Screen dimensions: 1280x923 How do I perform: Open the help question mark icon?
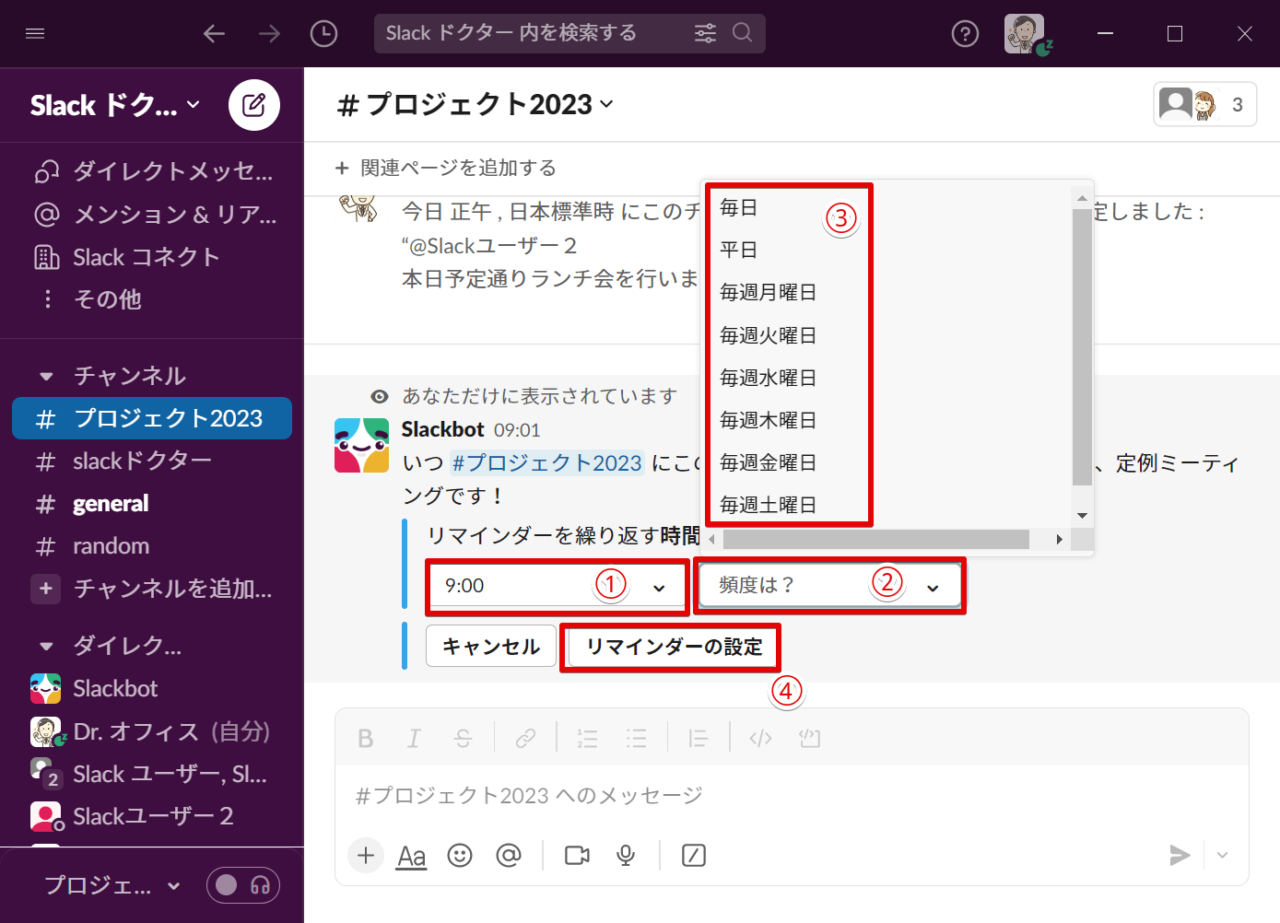tap(964, 33)
